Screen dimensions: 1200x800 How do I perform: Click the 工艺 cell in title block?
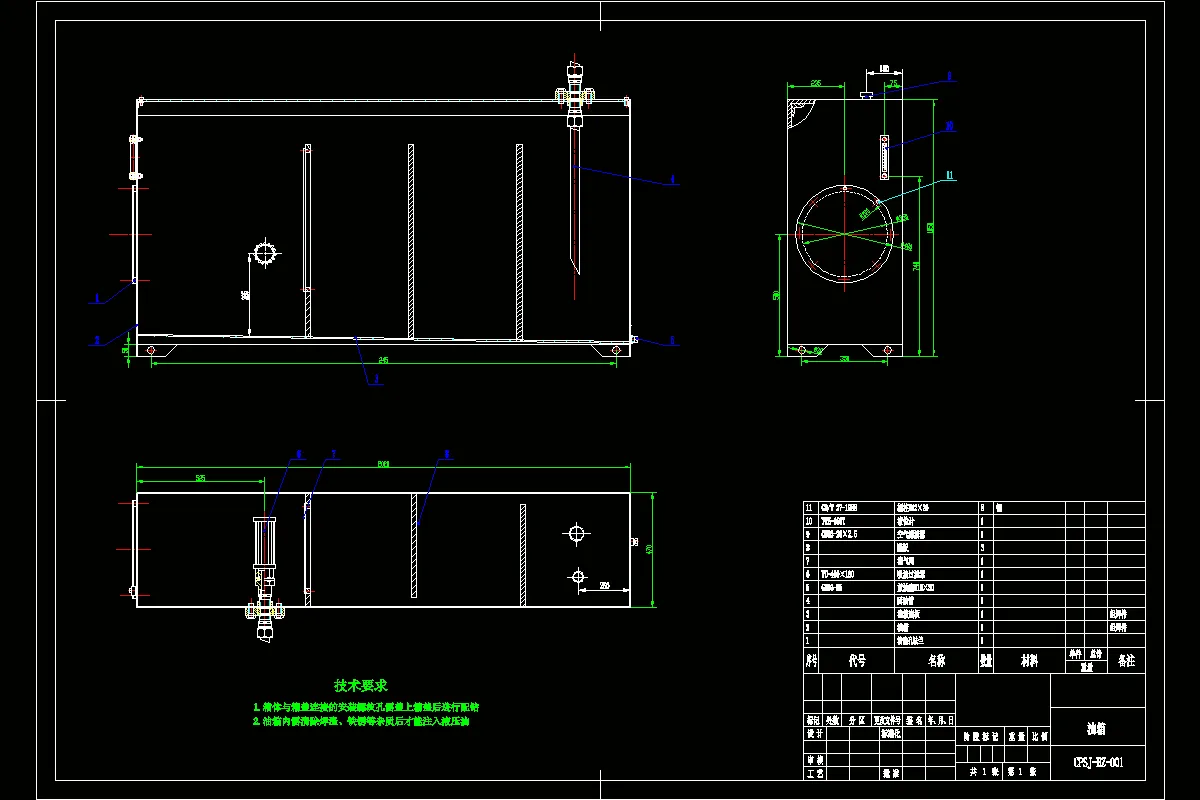[x=814, y=773]
